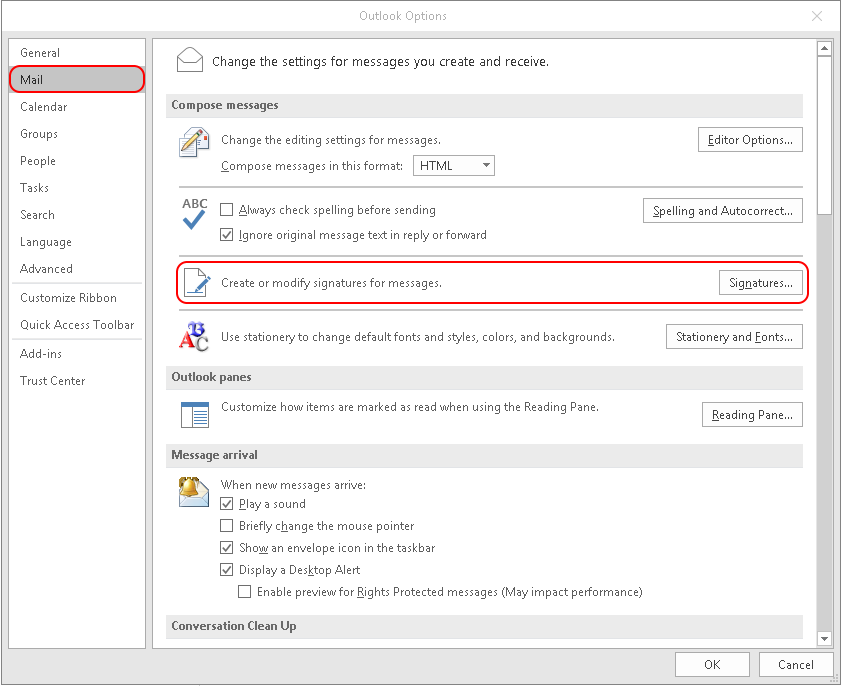Click the Conversation Clean Up section header
Screen dimensions: 842x686
[x=484, y=626]
